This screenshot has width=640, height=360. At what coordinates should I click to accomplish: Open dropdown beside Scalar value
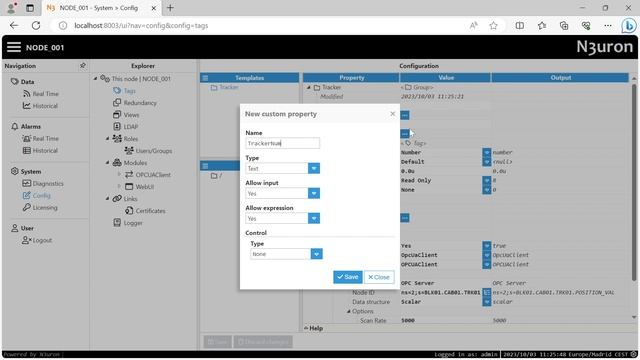point(487,302)
